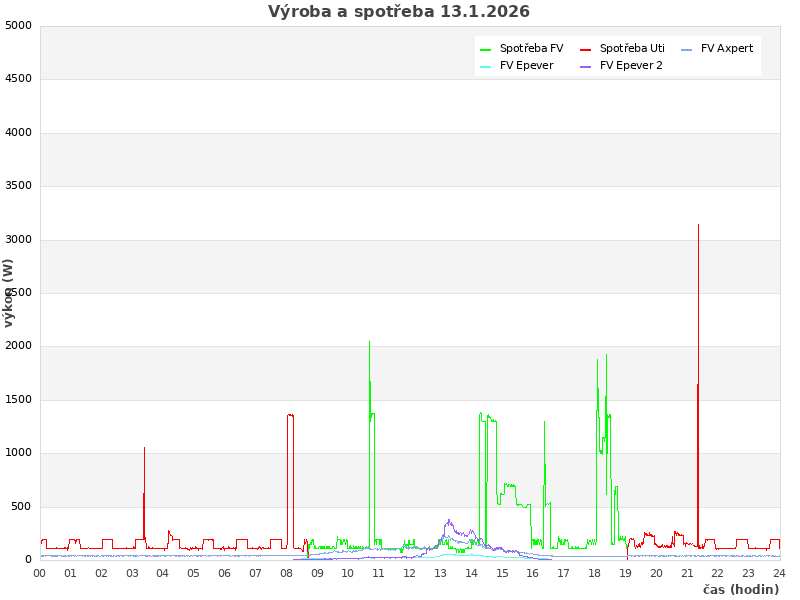Hide the FV Axpert series via legend label
The height and width of the screenshot is (600, 800).
click(727, 48)
